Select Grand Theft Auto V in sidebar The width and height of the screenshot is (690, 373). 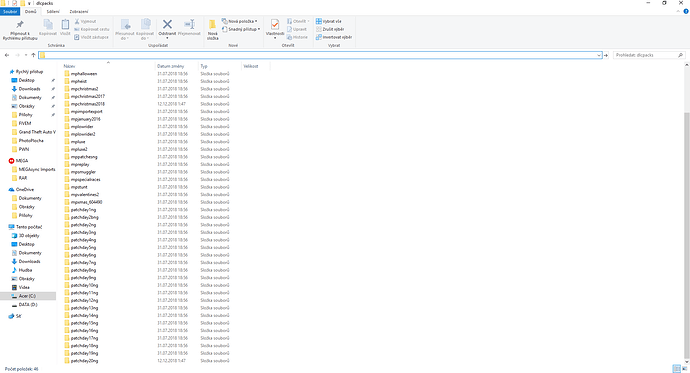point(34,132)
